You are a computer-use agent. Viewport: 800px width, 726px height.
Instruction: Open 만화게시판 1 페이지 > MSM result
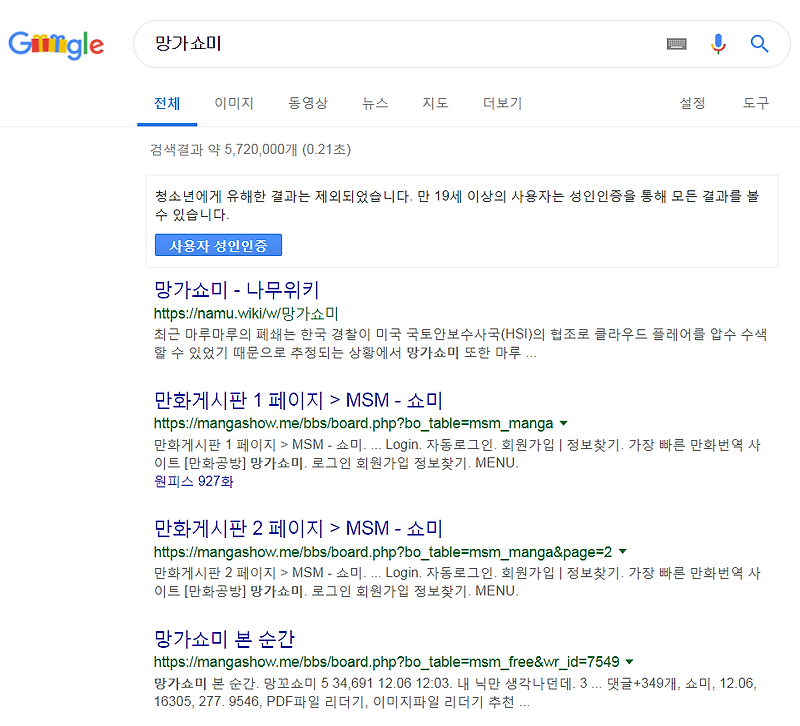coord(298,400)
